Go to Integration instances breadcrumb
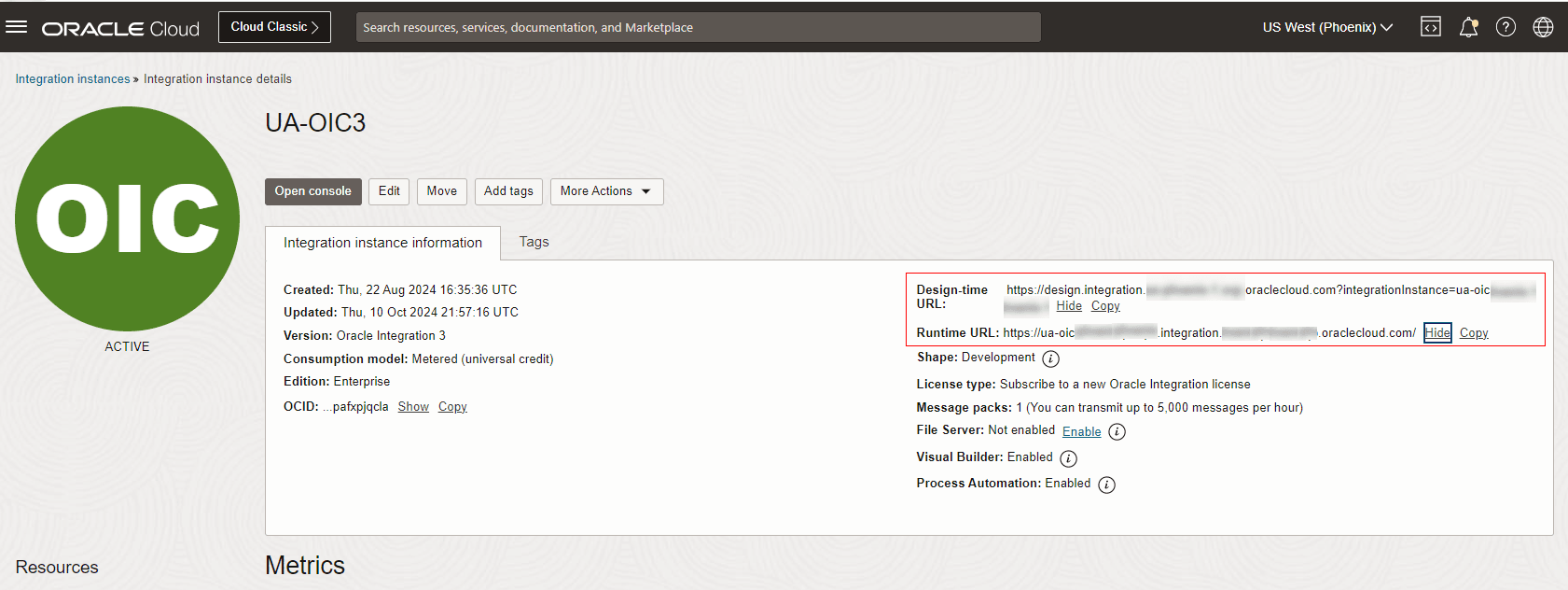This screenshot has width=1568, height=590. (x=73, y=79)
